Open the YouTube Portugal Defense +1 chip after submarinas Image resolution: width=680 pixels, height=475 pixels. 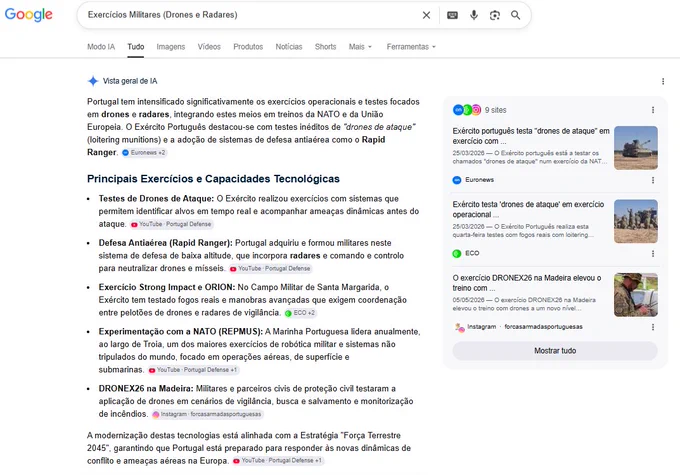193,370
